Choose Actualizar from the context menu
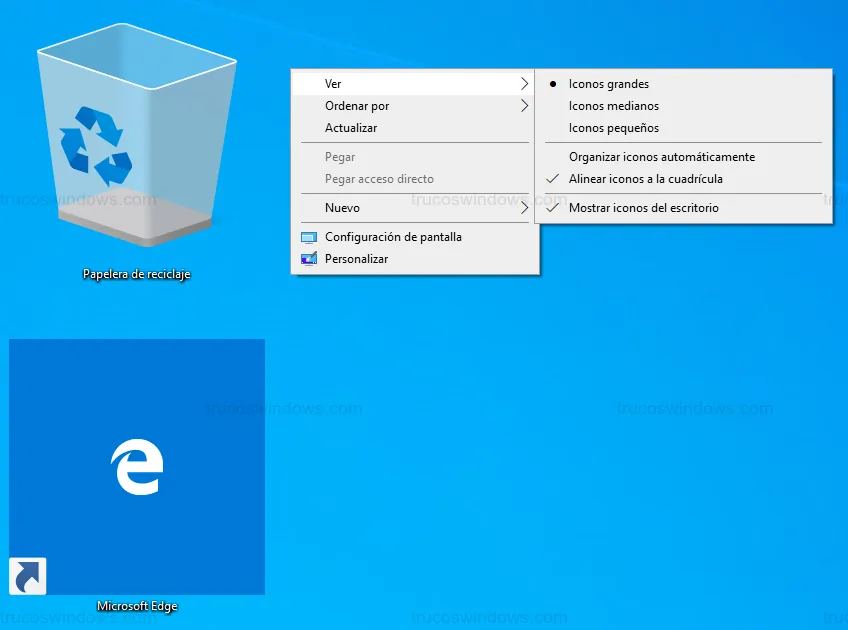 point(351,128)
